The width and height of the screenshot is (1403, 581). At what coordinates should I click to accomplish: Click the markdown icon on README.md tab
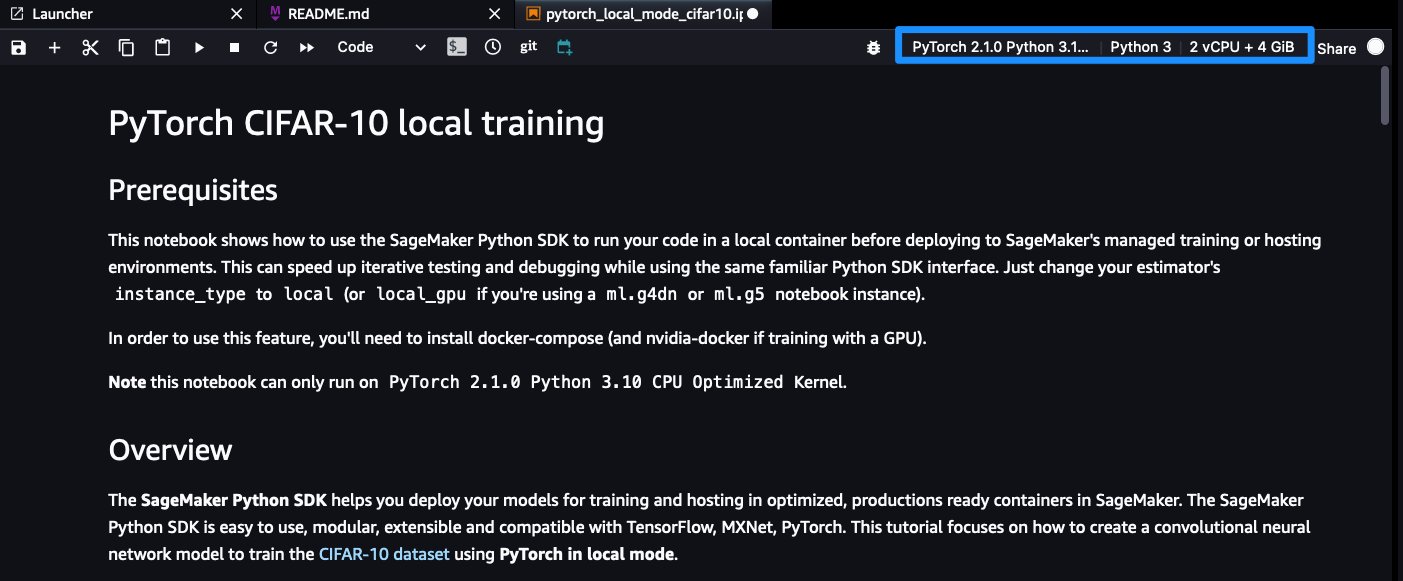click(275, 14)
